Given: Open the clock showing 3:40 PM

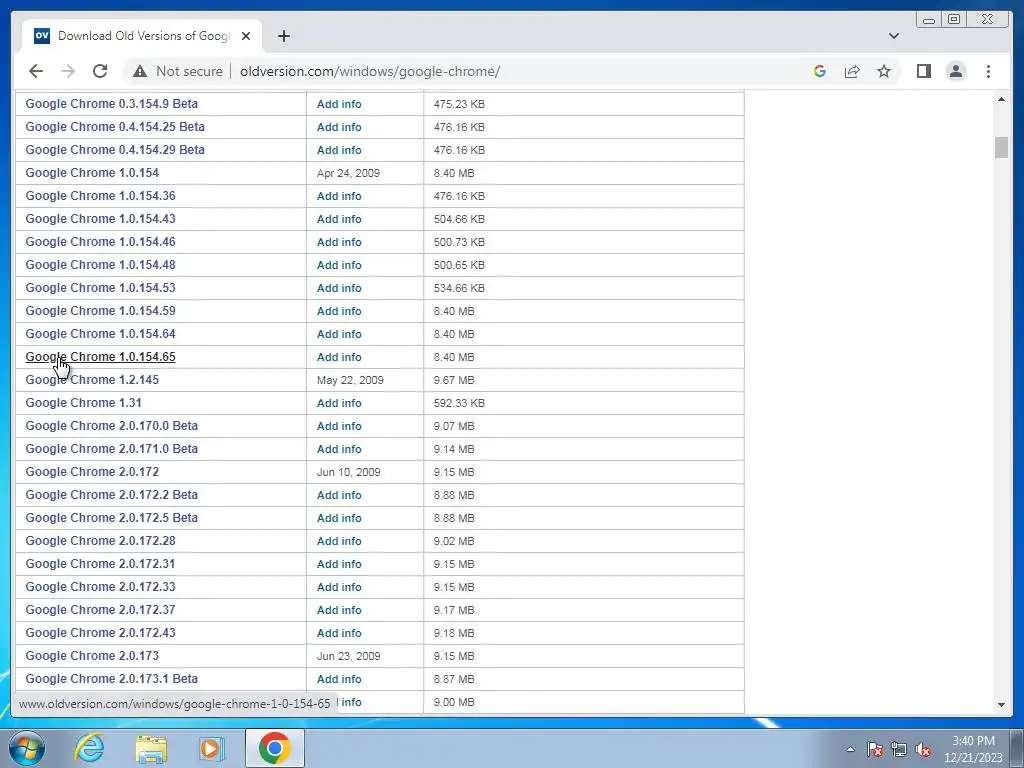Looking at the screenshot, I should pyautogui.click(x=973, y=749).
